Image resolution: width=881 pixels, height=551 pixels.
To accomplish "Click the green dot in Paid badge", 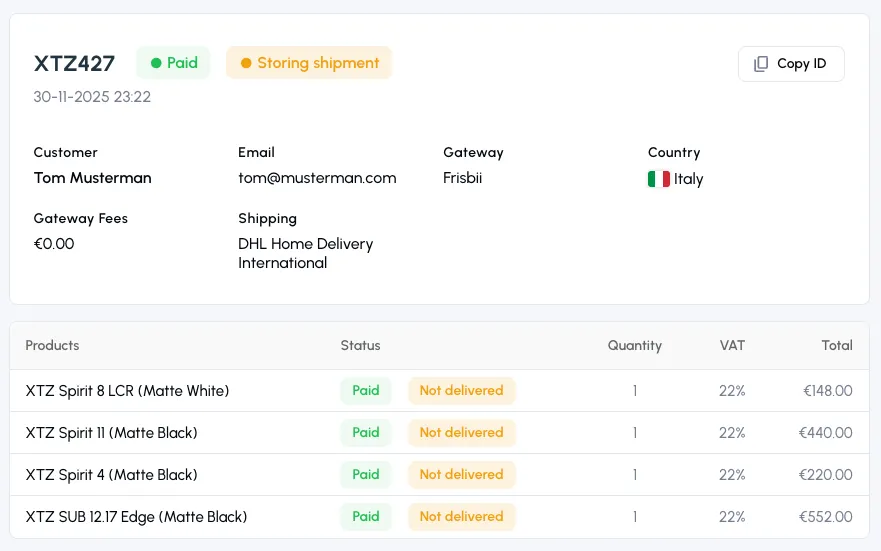I will (x=156, y=63).
